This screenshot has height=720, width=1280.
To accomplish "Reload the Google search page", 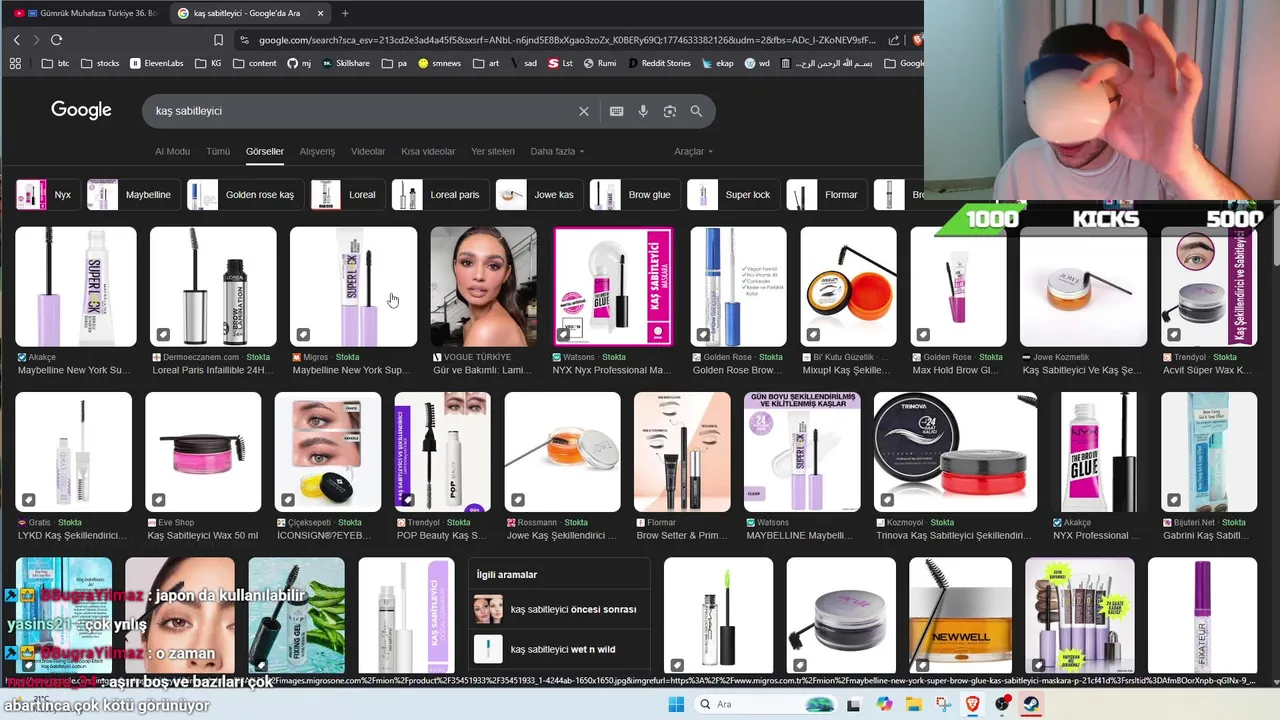I will (x=56, y=40).
